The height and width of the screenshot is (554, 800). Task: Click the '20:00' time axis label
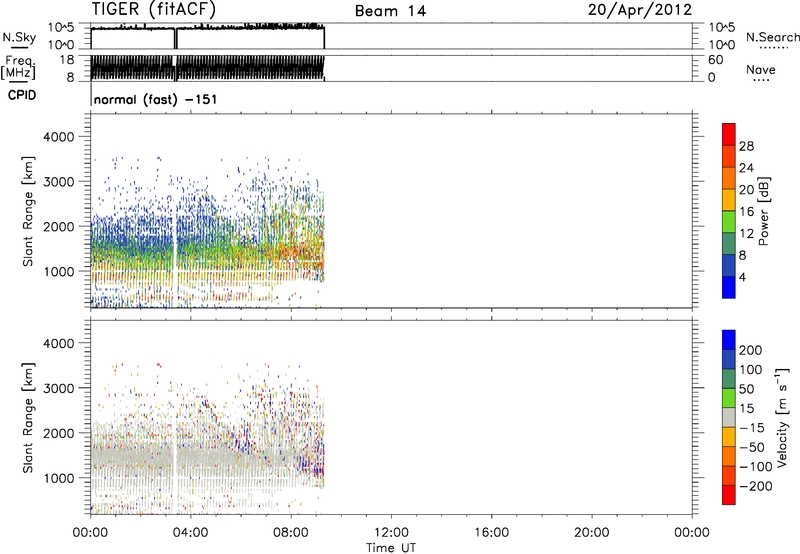coord(592,533)
